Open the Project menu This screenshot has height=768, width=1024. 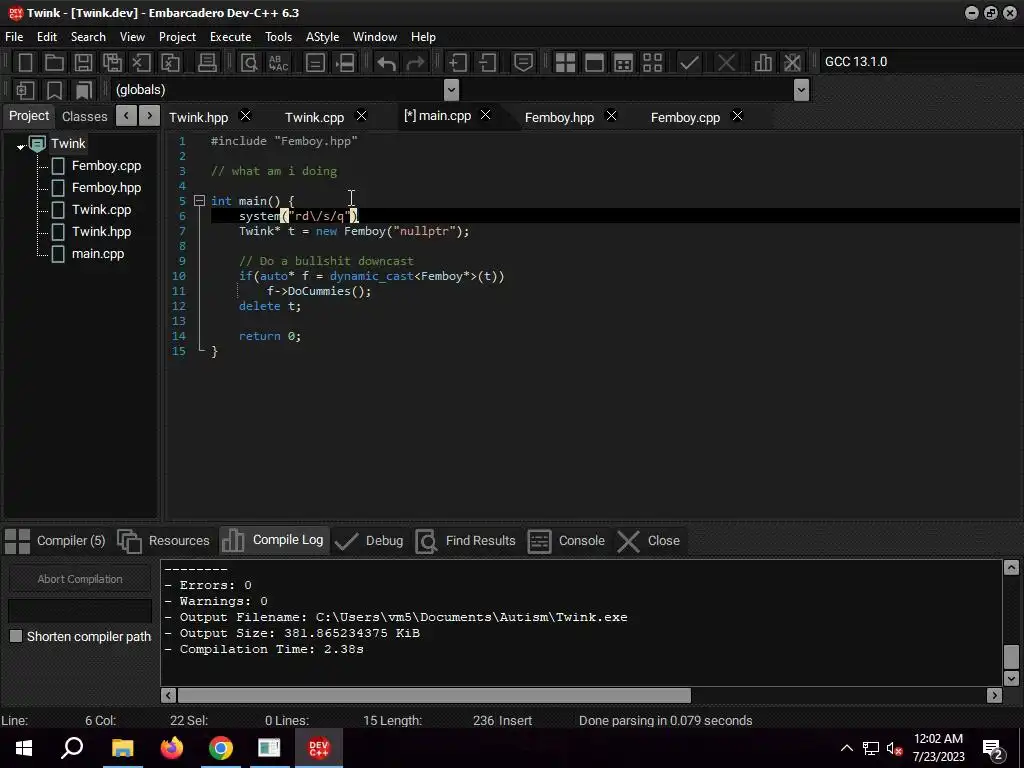click(x=177, y=37)
